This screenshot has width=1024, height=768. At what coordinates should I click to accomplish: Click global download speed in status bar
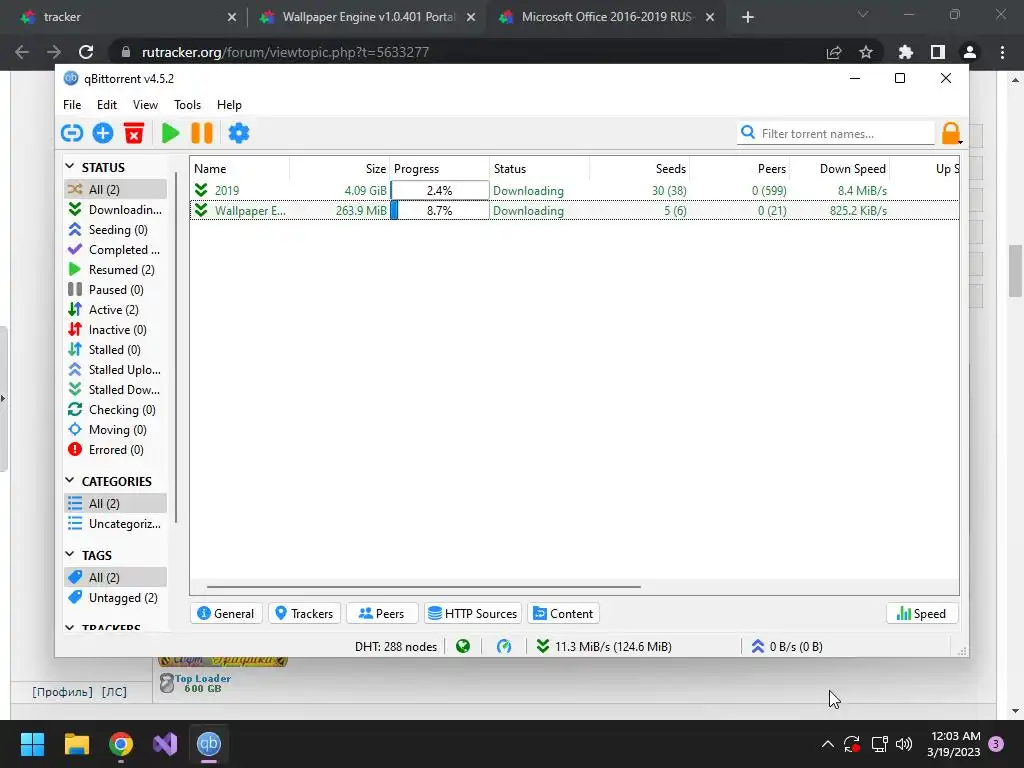click(x=604, y=647)
